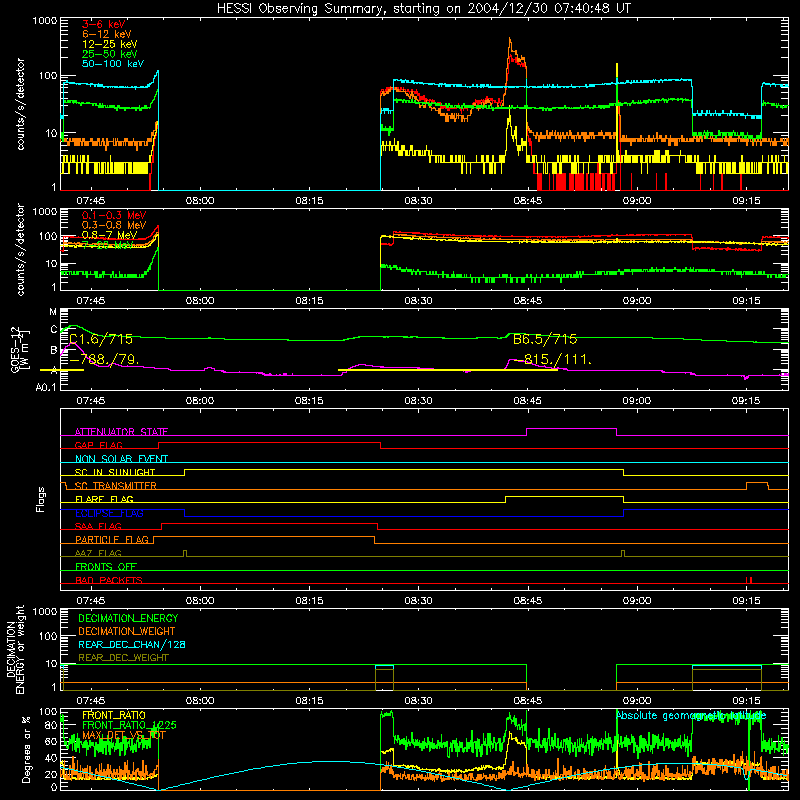Click the 0.1-0.3 MeV legend label
Viewport: 800px width, 800px height.
point(113,215)
